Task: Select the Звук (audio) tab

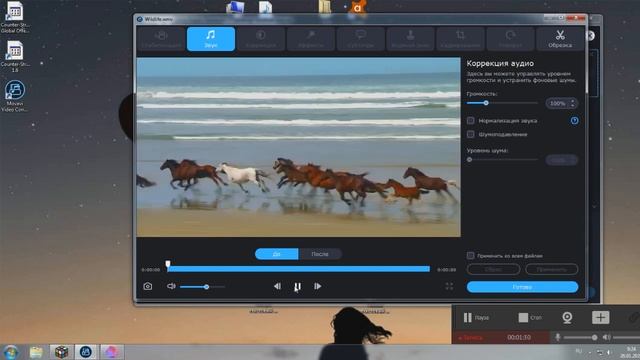Action: click(x=211, y=39)
